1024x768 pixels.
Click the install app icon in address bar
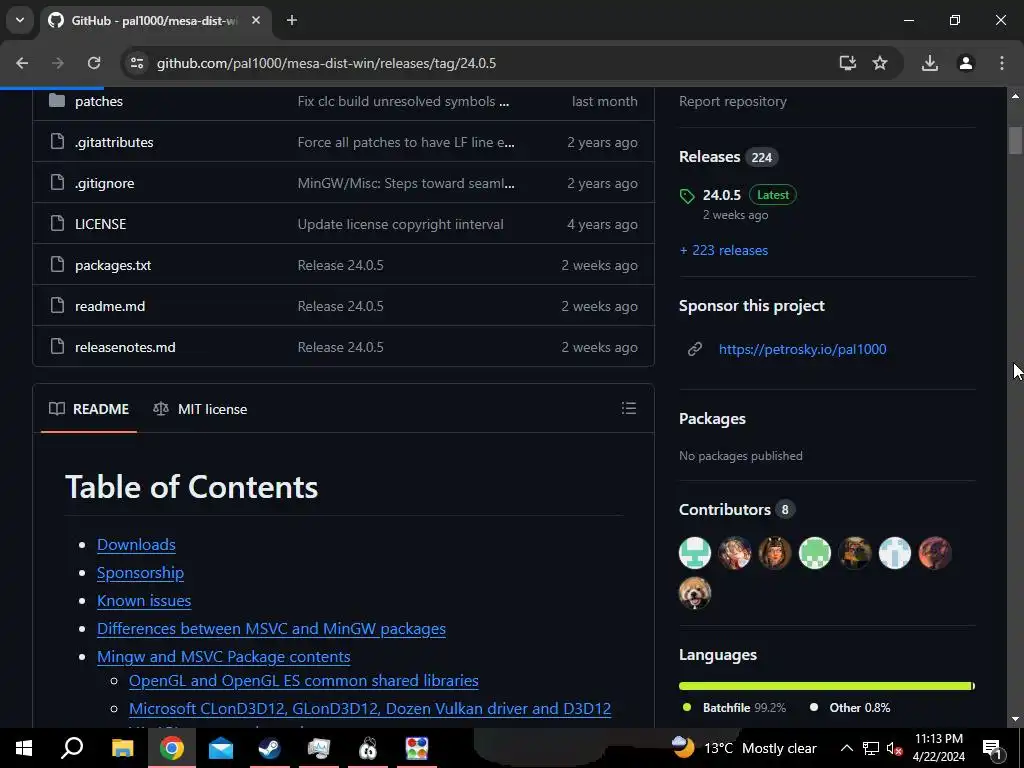(x=848, y=63)
